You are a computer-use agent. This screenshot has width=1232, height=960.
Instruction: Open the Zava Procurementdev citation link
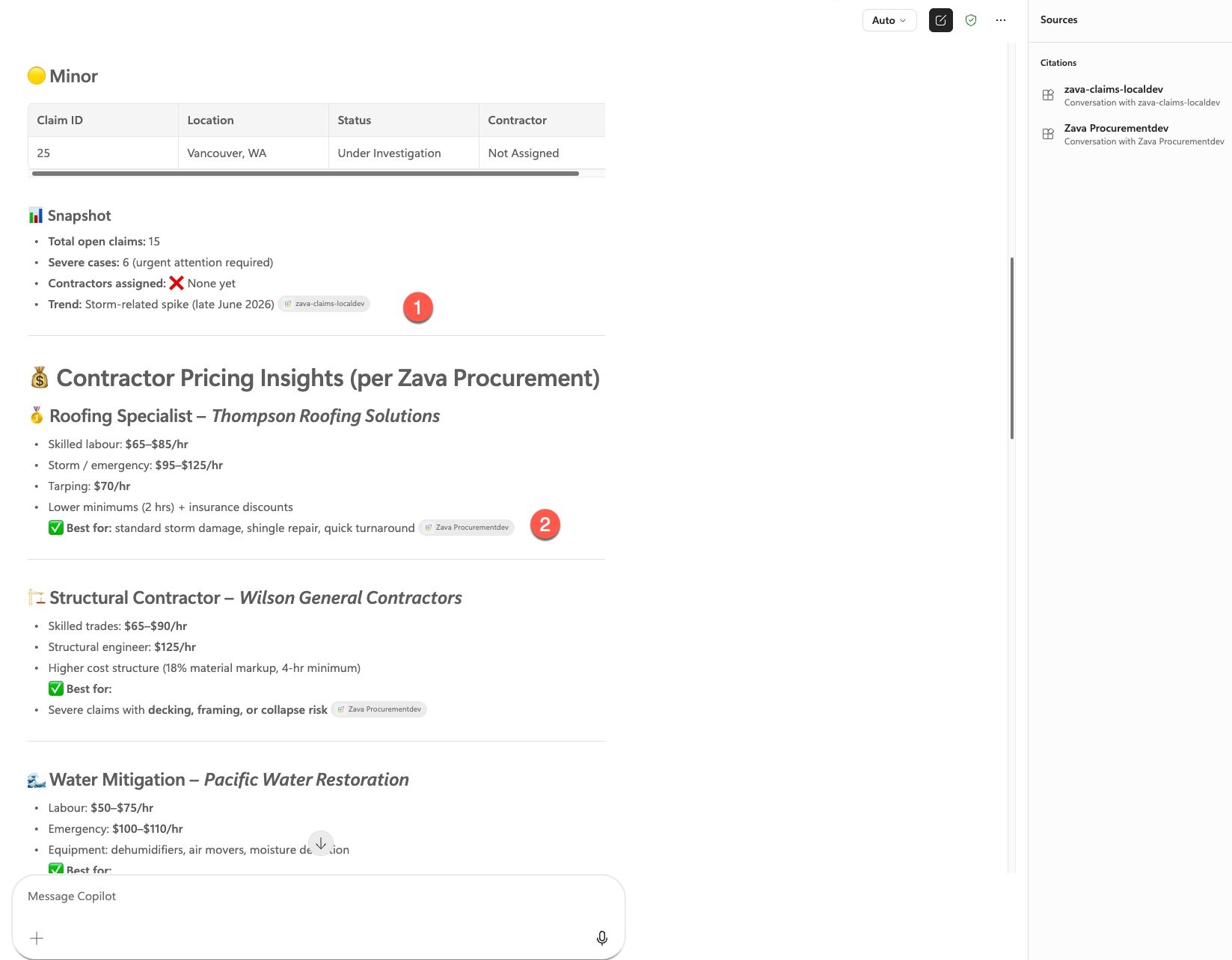(1116, 128)
